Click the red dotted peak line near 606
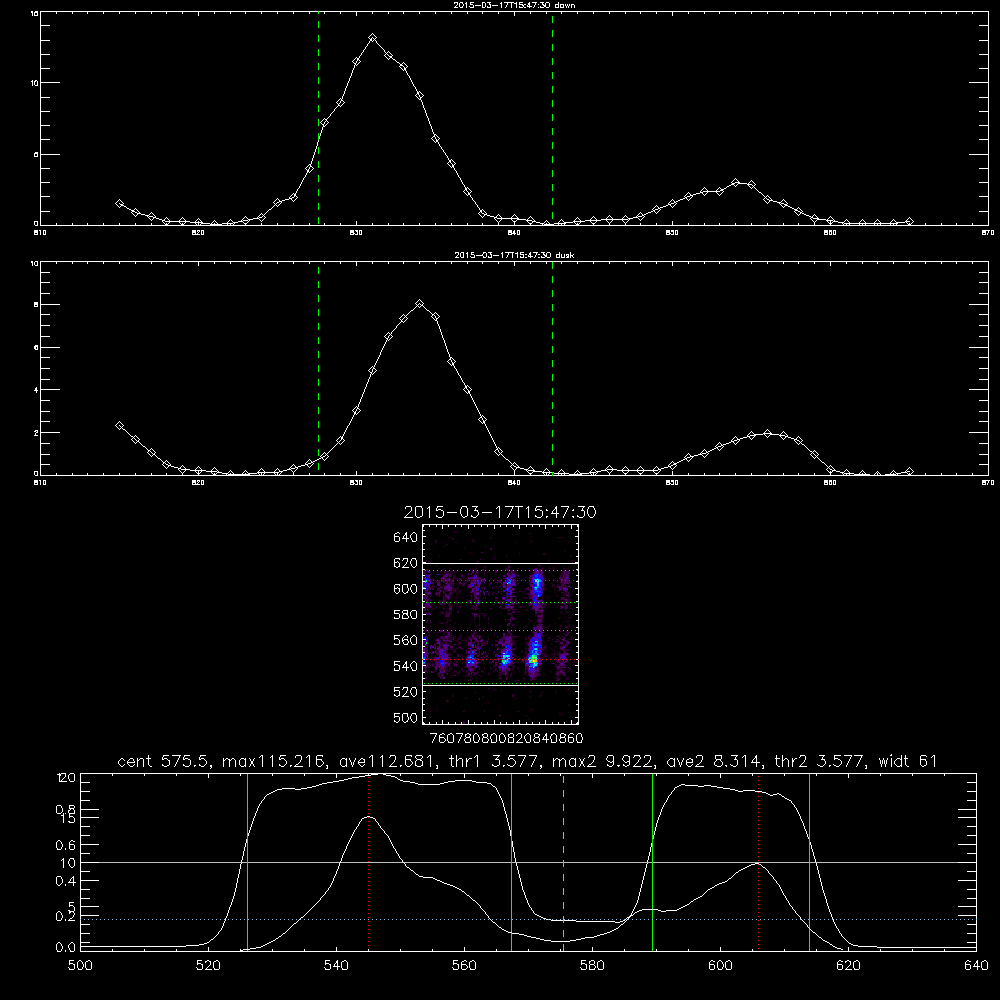The image size is (1000, 1000). click(758, 862)
